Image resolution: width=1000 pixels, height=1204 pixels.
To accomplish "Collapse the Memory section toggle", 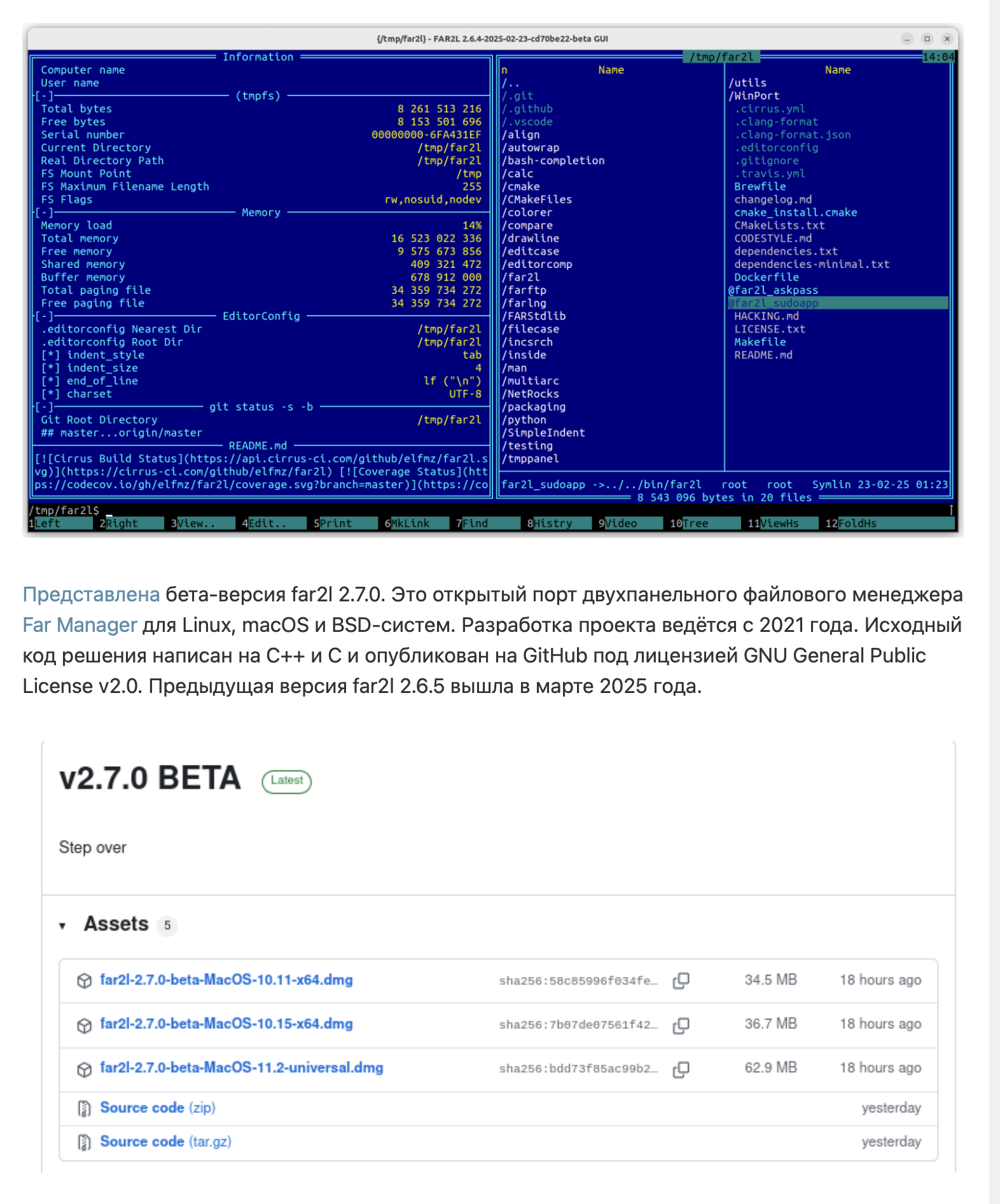I will click(x=45, y=213).
